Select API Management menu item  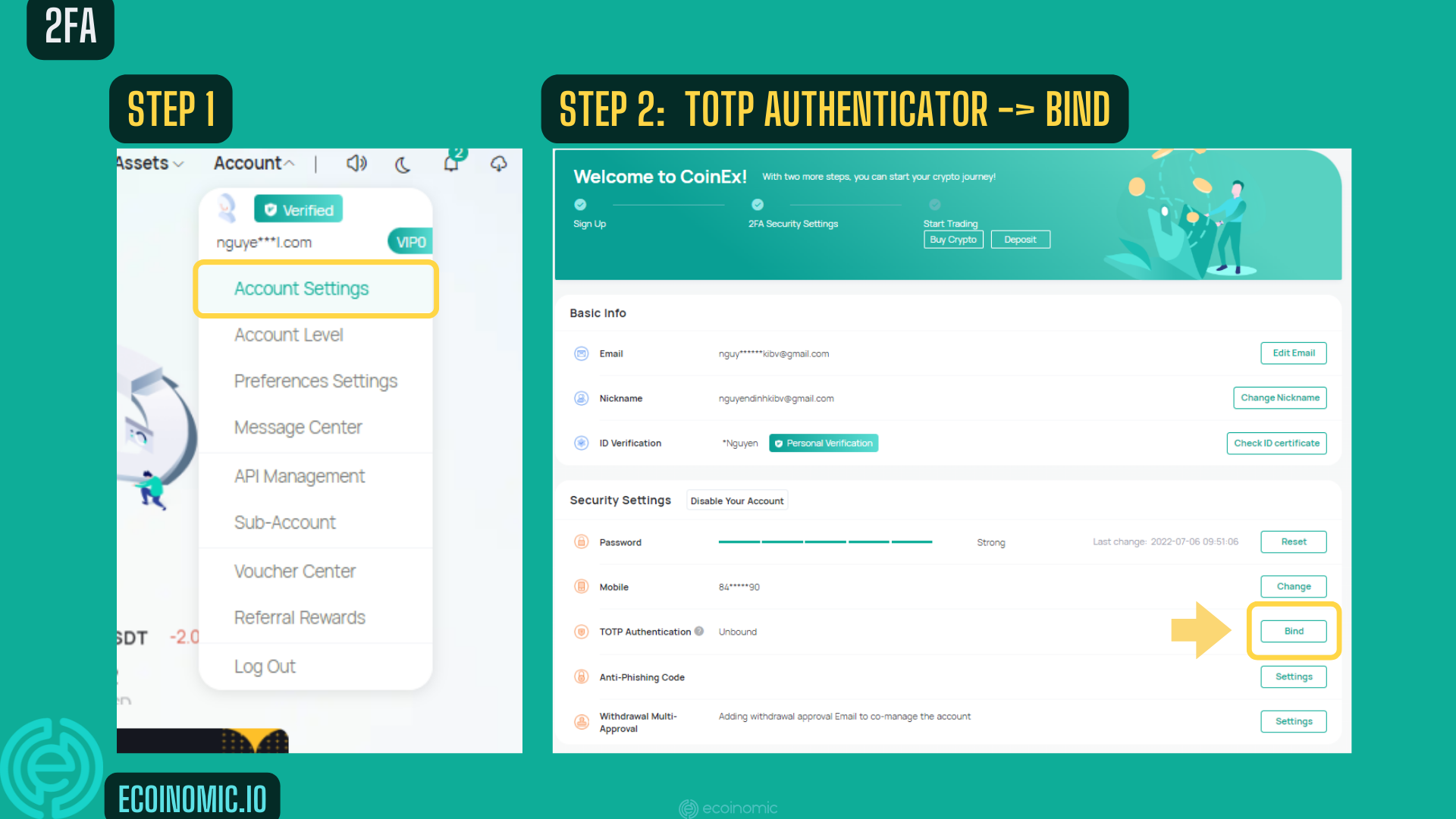click(300, 476)
